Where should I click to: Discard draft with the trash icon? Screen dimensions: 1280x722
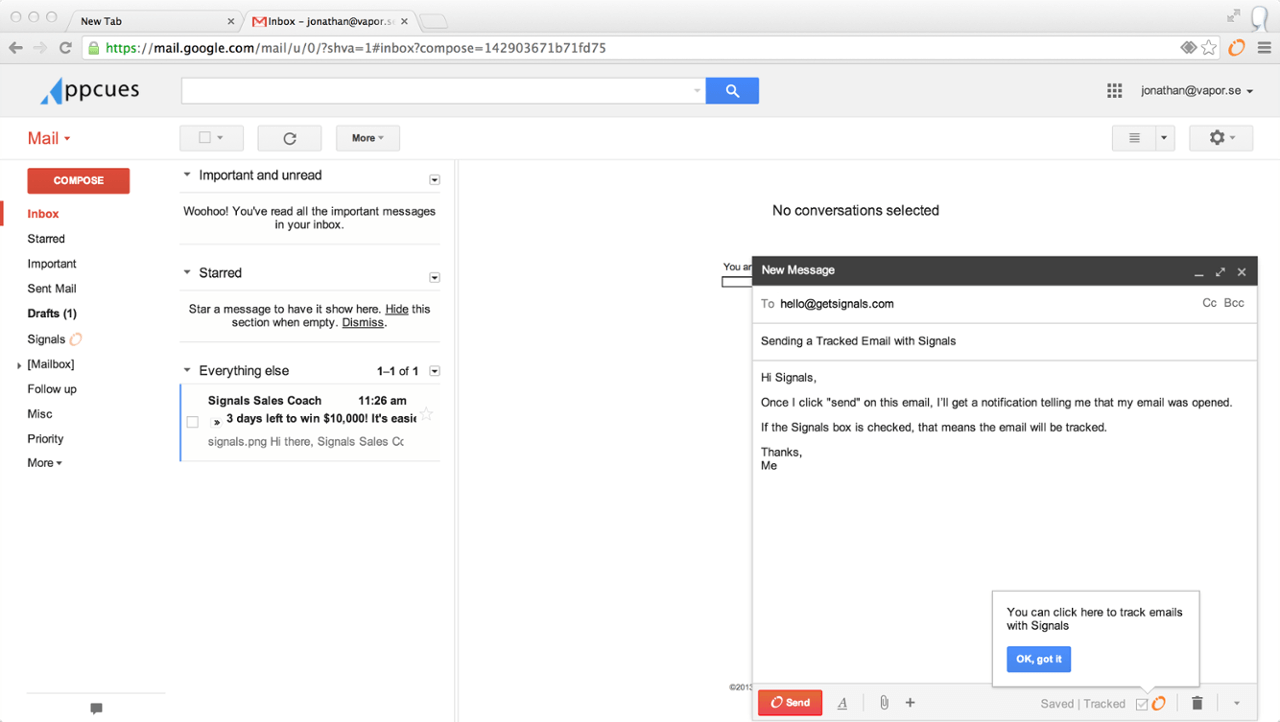point(1197,703)
